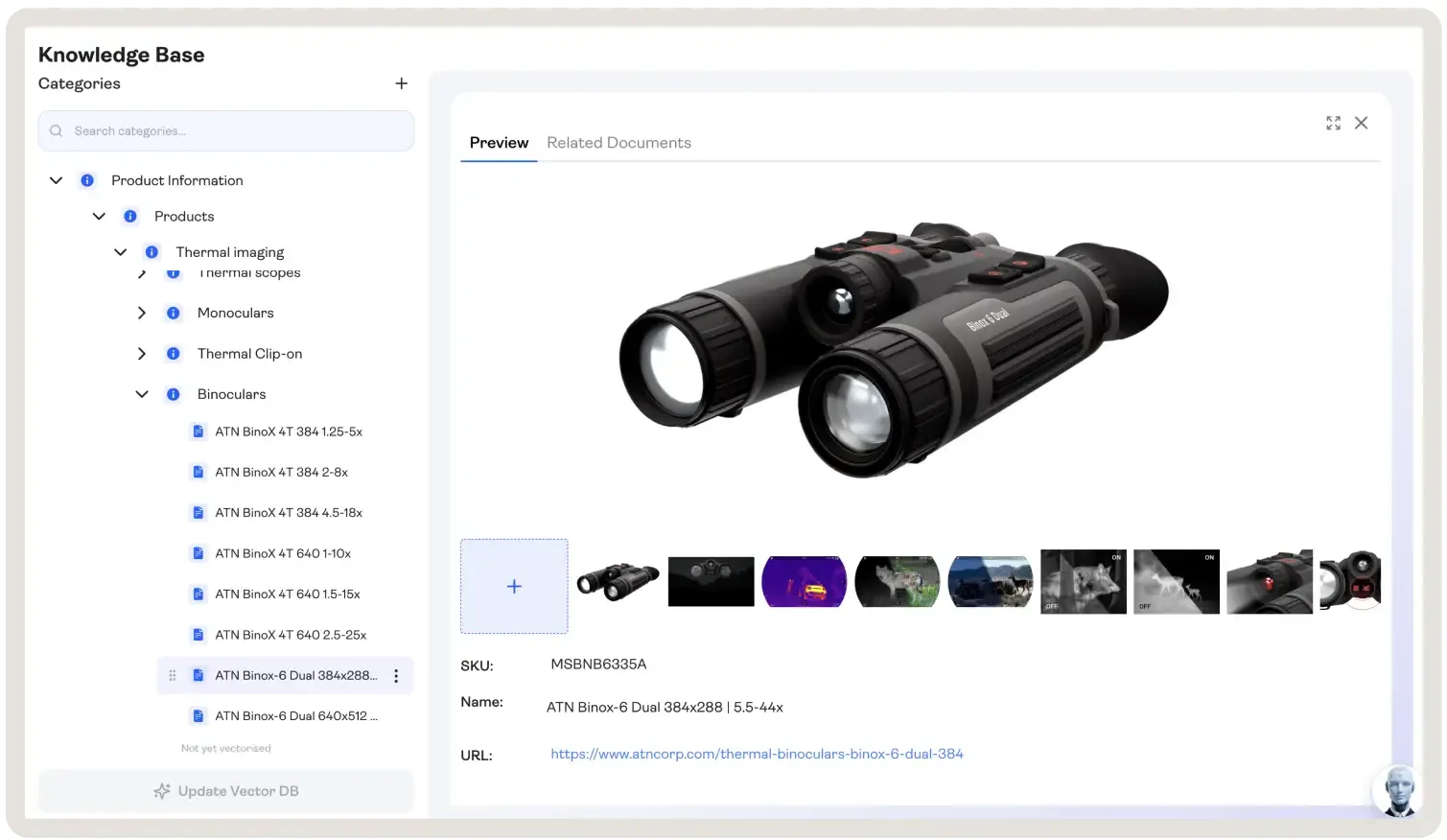The image size is (1447, 840).
Task: Select the thermal boar ON/OFF thumbnail
Action: coord(1083,581)
